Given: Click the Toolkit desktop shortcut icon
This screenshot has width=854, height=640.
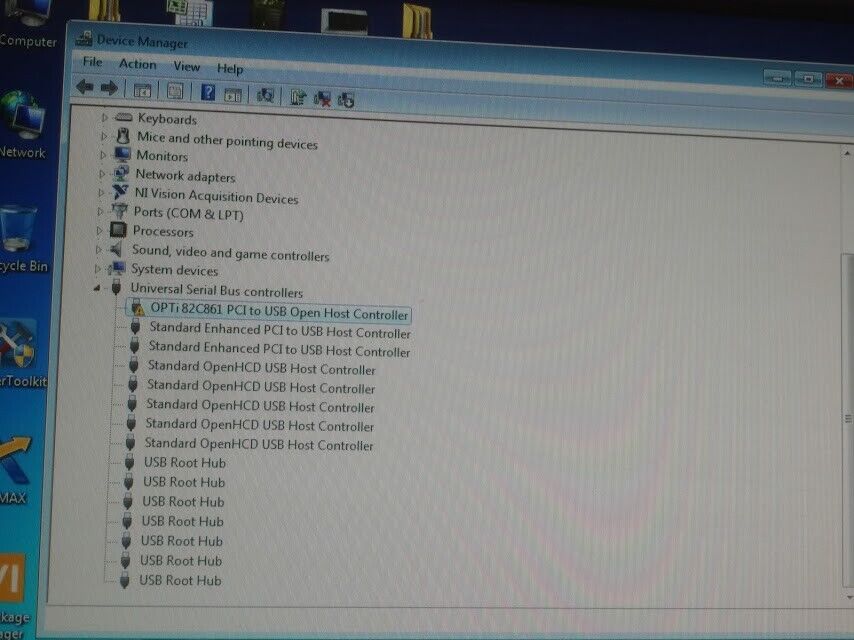Looking at the screenshot, I should pyautogui.click(x=17, y=344).
